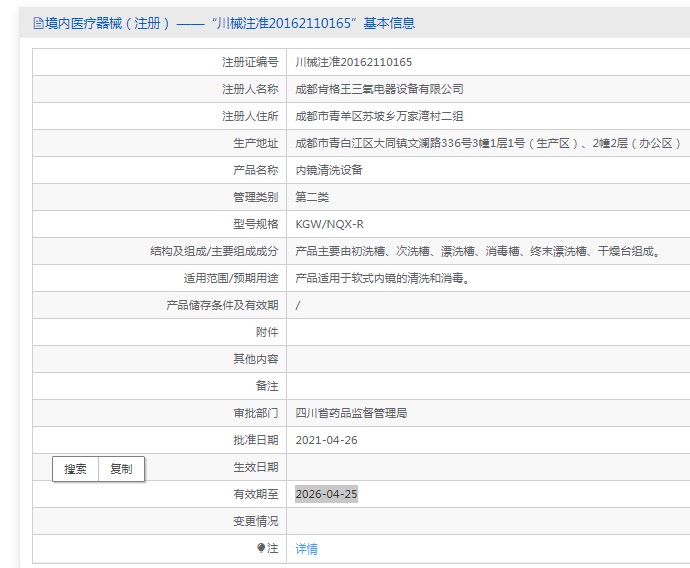Click the 审批部门 row label
Viewport: 690px width, 568px height.
pyautogui.click(x=256, y=413)
